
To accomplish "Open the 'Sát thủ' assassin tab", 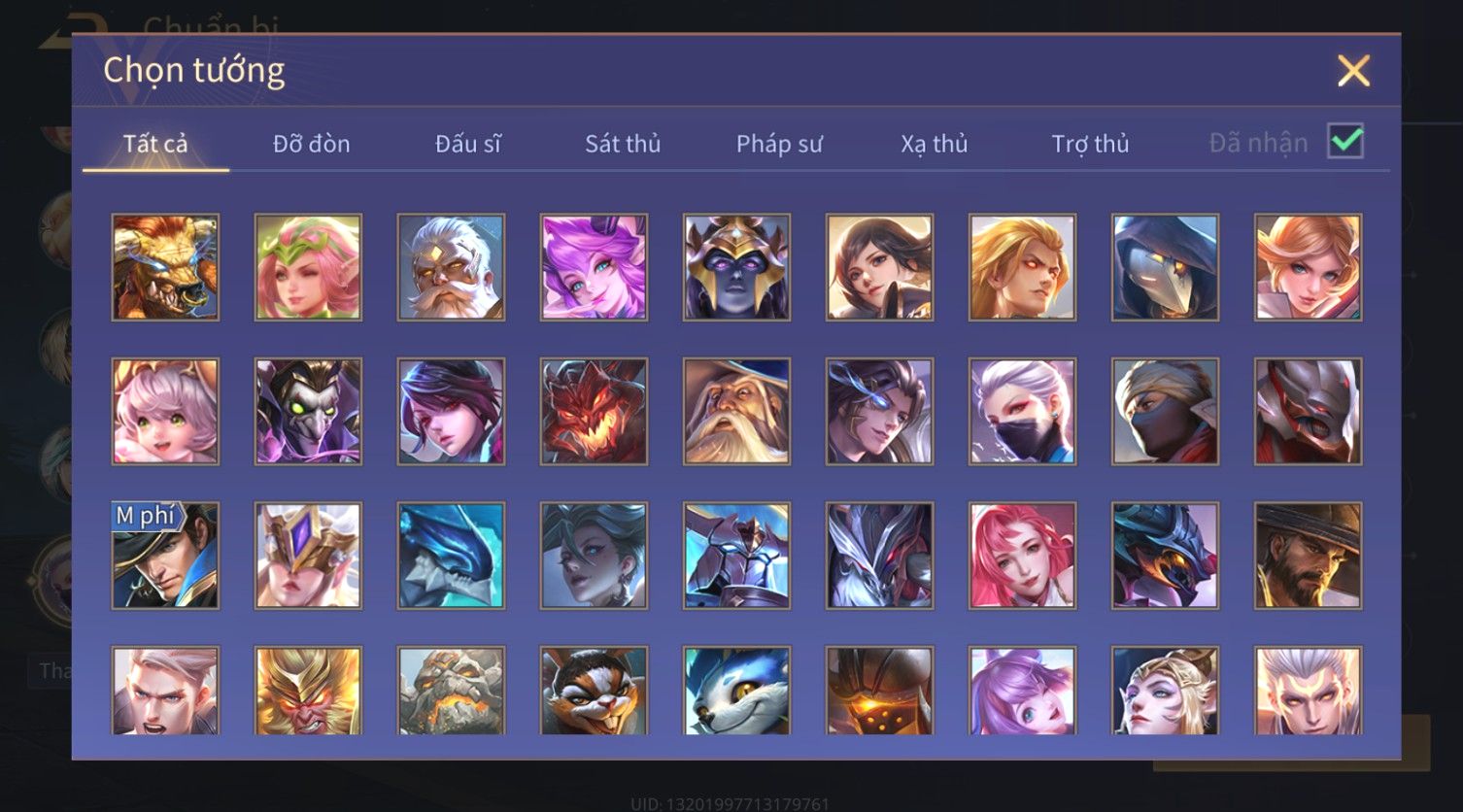I will [x=623, y=144].
